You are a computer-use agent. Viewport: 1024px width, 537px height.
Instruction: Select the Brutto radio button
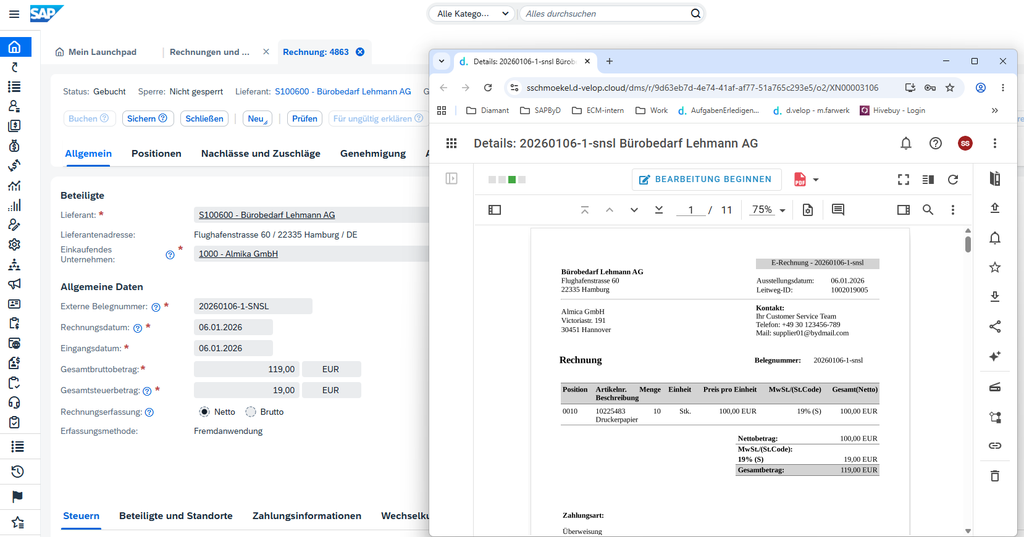[250, 412]
